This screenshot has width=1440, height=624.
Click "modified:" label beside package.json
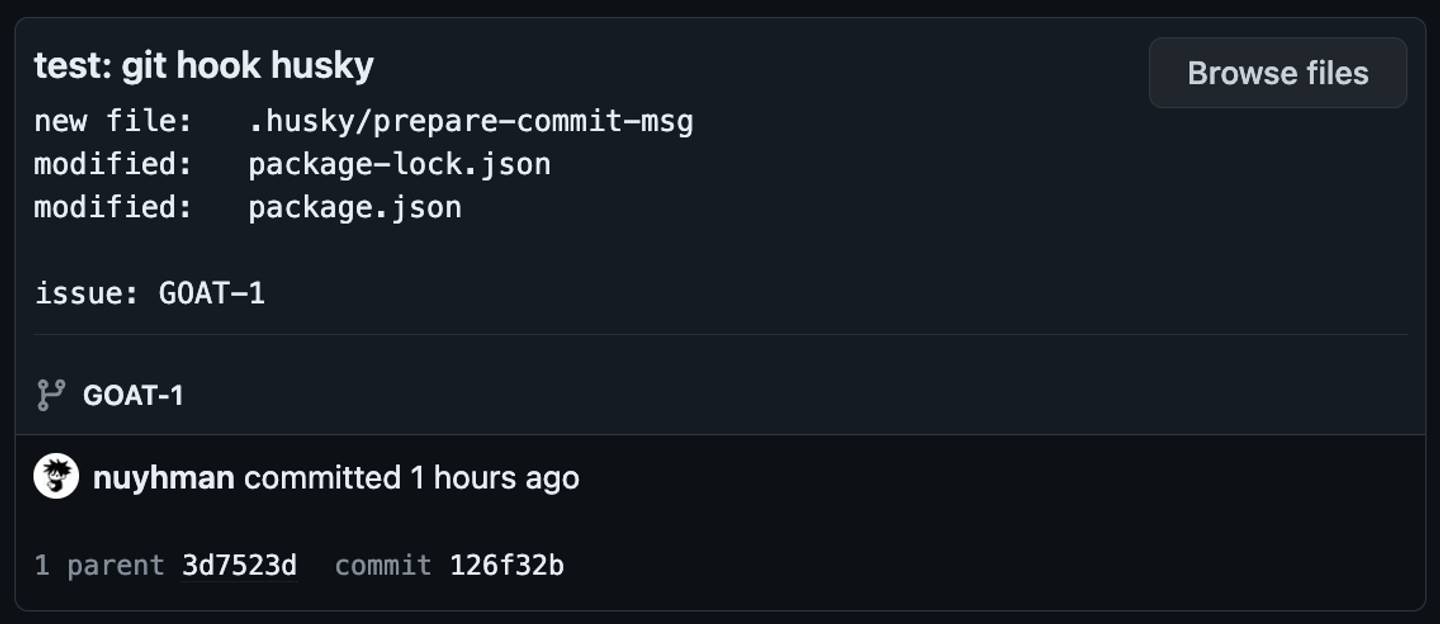point(113,207)
